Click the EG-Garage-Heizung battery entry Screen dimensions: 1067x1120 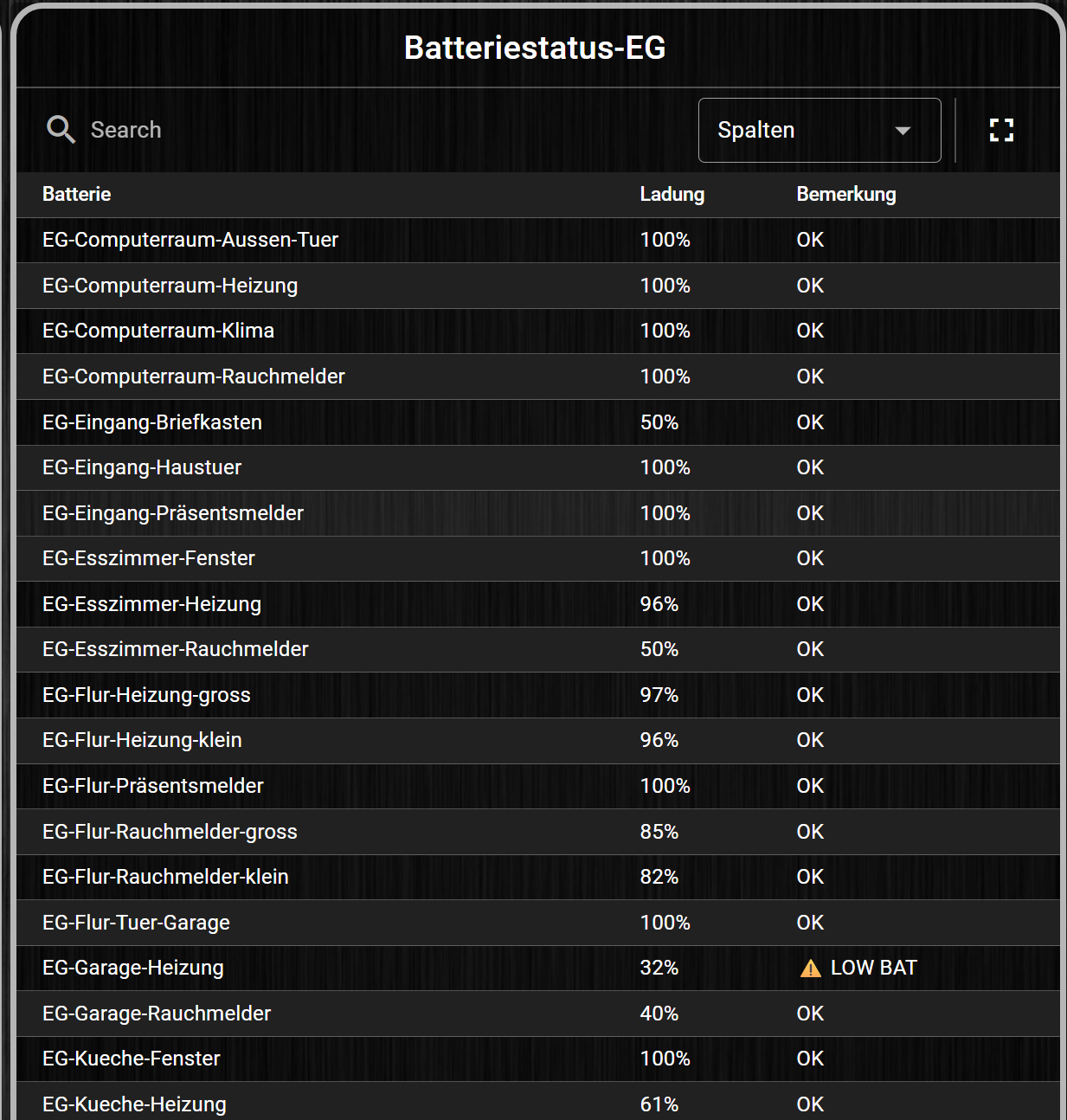click(x=133, y=968)
